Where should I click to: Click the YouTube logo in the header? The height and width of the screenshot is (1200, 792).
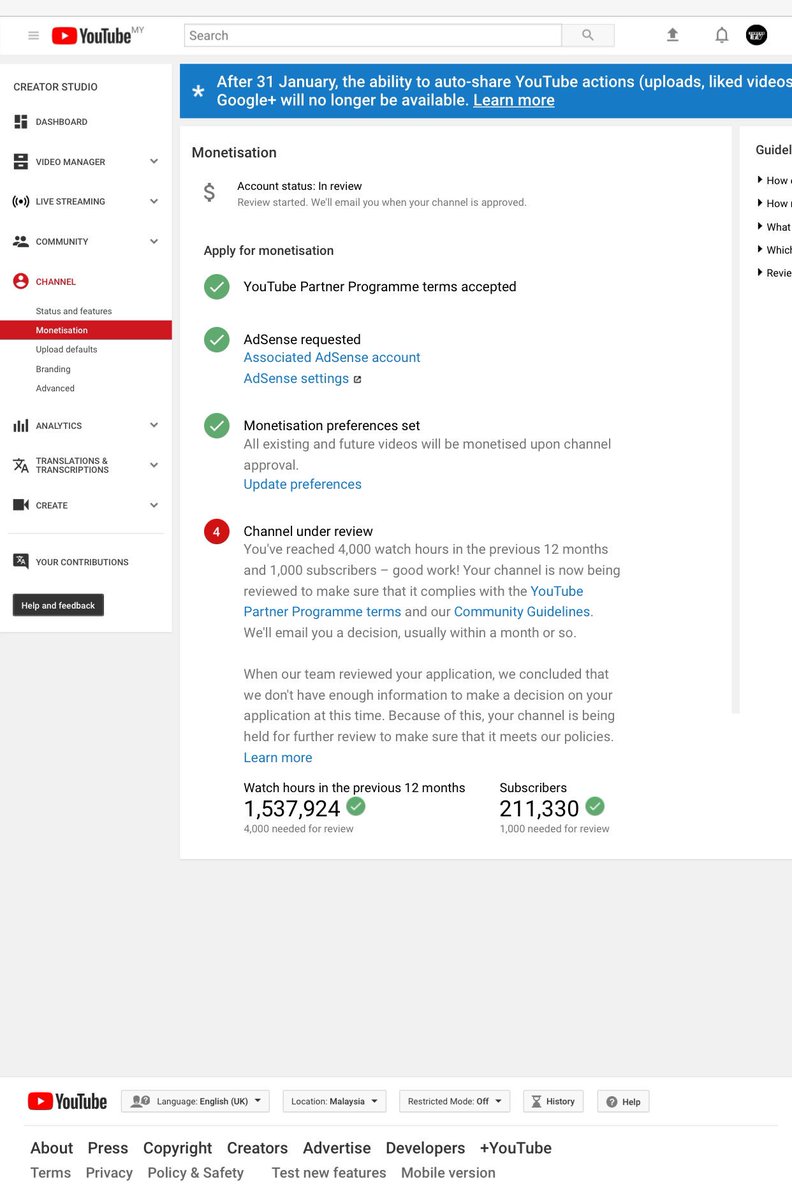pyautogui.click(x=91, y=35)
